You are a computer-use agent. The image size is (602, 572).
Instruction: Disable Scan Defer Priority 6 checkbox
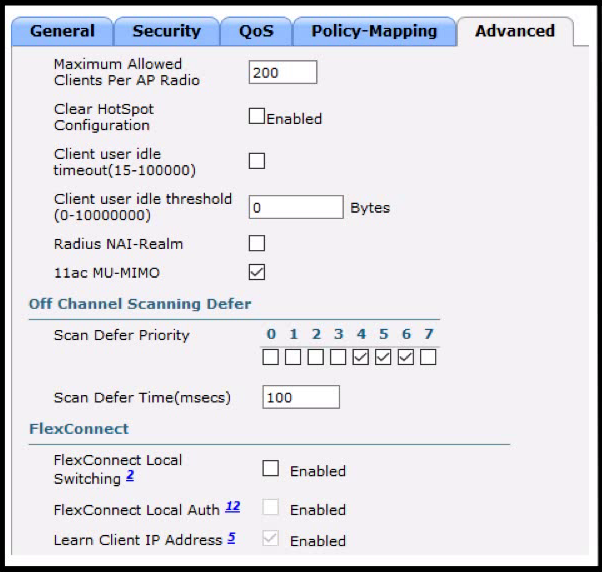coord(406,357)
